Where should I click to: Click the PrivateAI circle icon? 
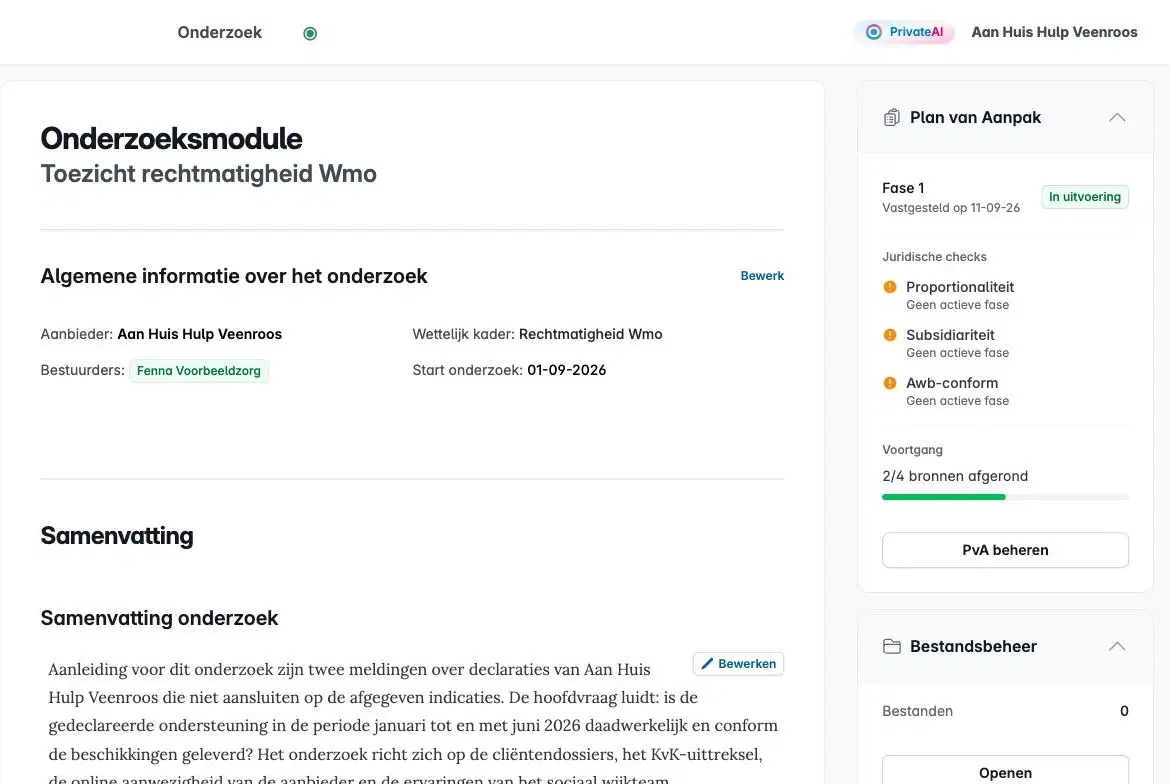[x=873, y=32]
